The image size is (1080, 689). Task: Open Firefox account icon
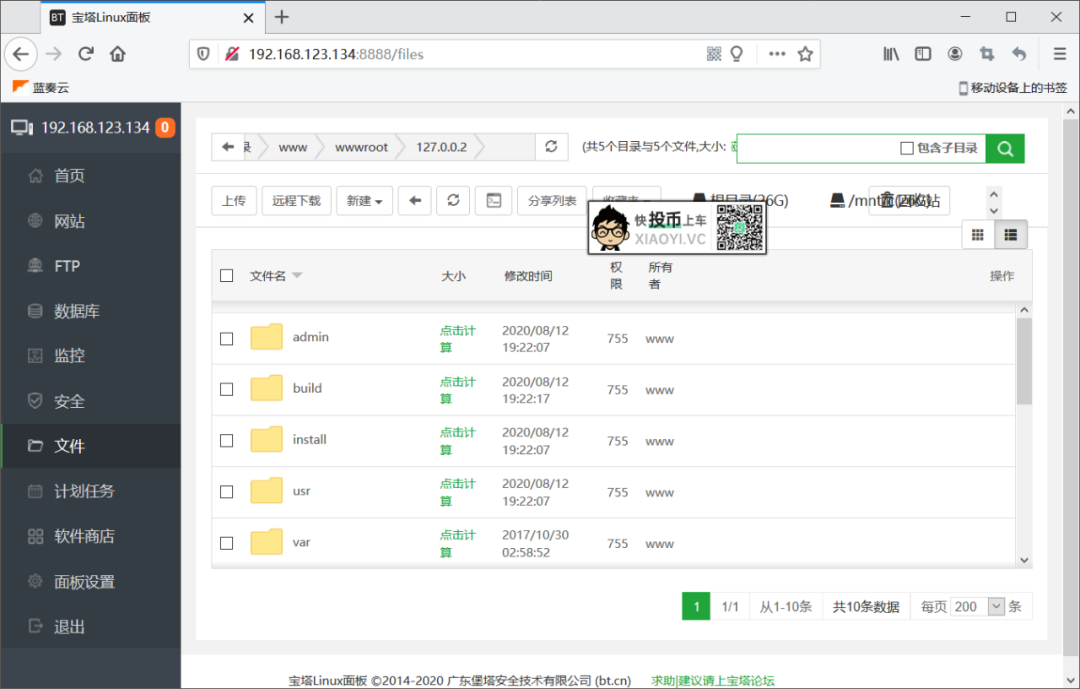[955, 54]
